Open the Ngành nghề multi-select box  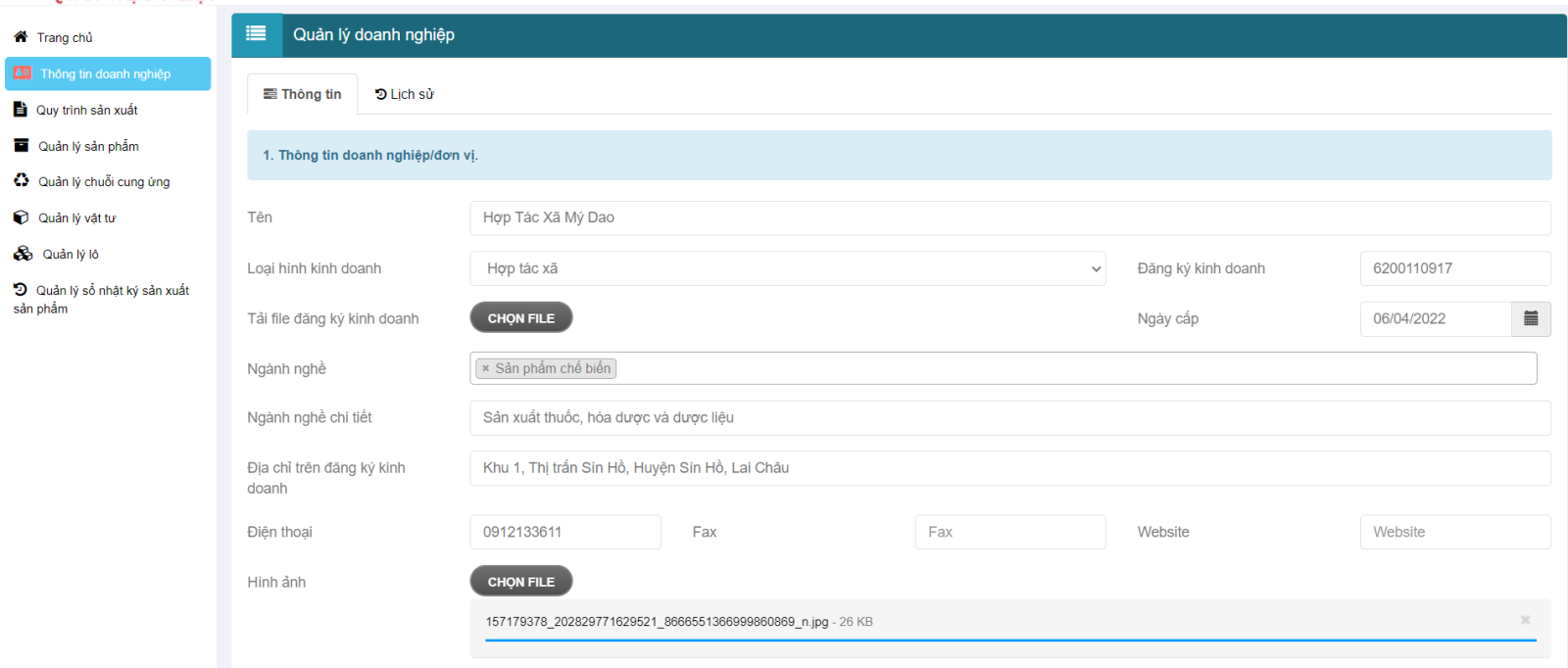point(1004,368)
